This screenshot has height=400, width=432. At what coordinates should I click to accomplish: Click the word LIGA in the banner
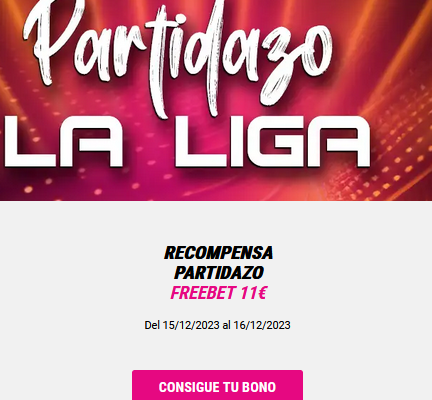272,141
